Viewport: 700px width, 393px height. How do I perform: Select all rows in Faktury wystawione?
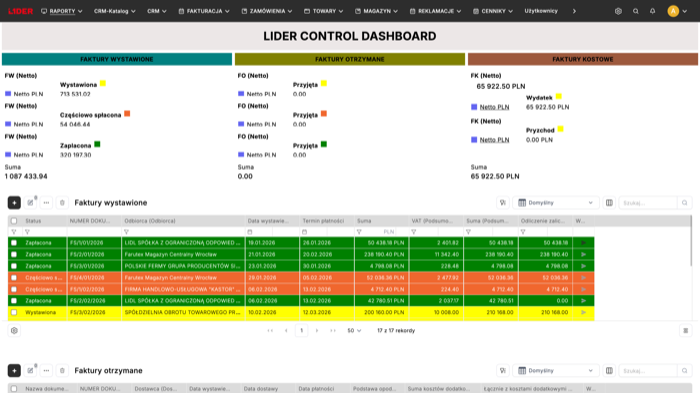[14, 221]
